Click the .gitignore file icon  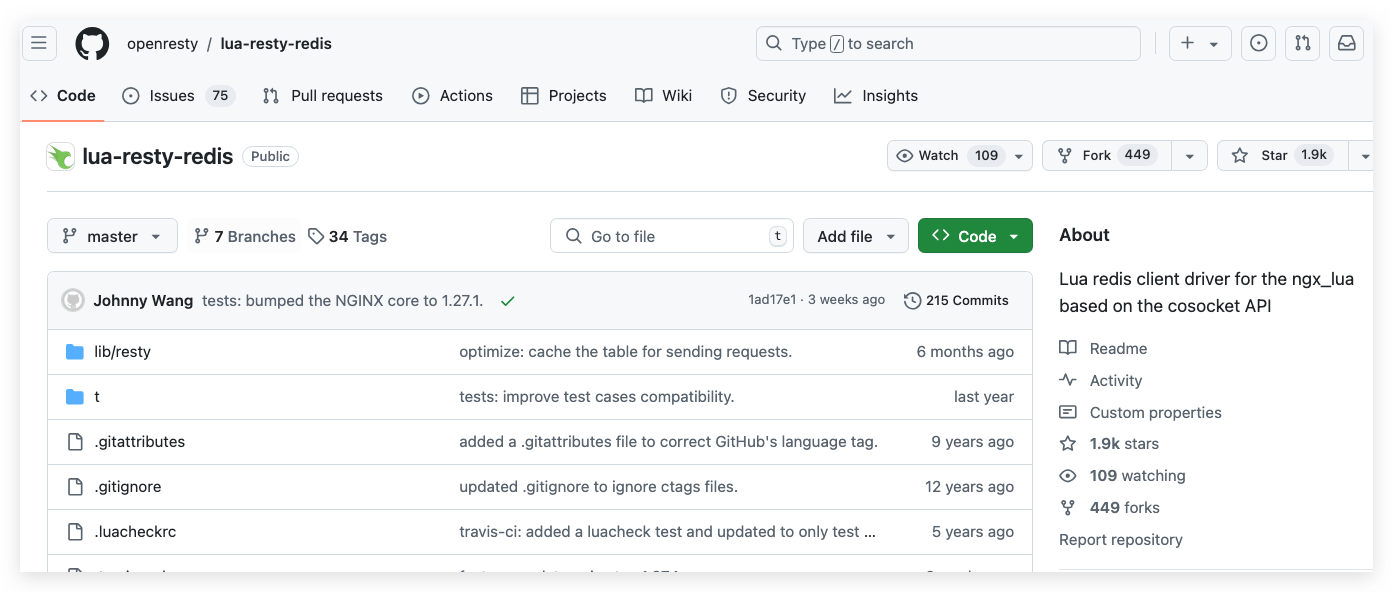coord(74,487)
